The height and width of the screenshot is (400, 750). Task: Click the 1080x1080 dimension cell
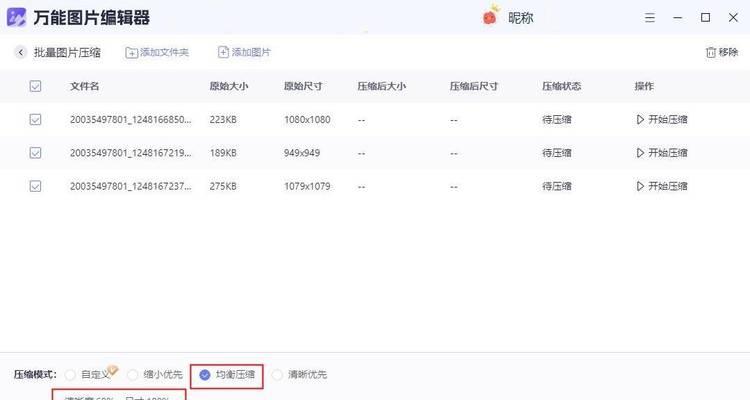coord(307,119)
